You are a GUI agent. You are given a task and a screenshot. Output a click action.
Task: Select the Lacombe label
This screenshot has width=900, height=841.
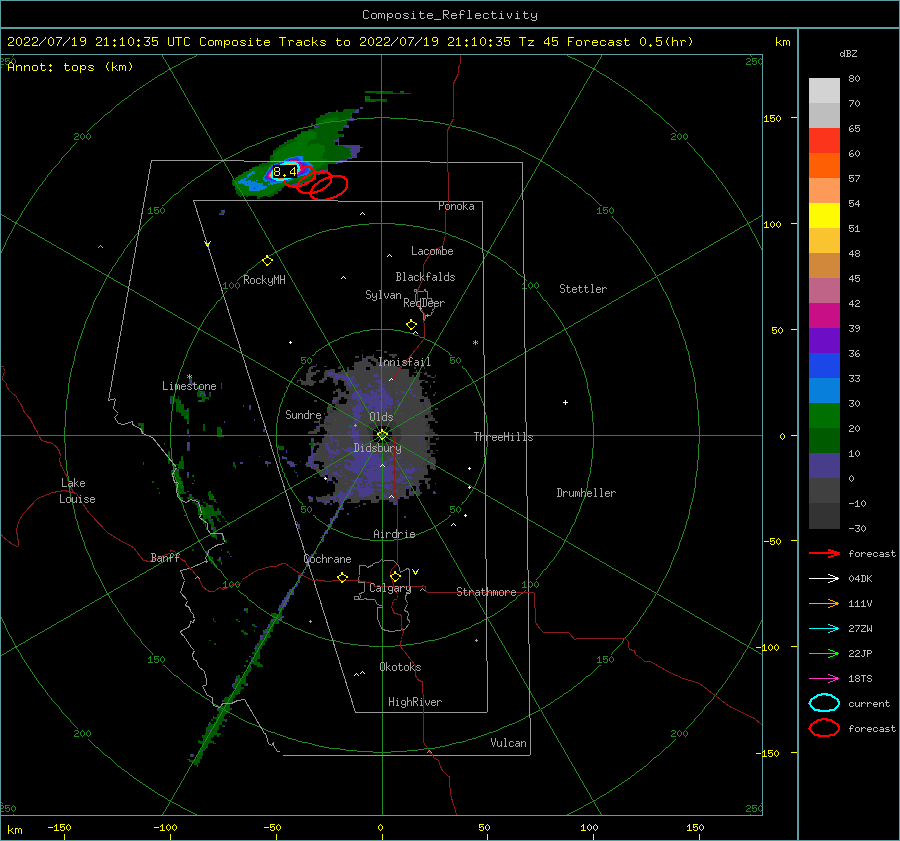[432, 251]
